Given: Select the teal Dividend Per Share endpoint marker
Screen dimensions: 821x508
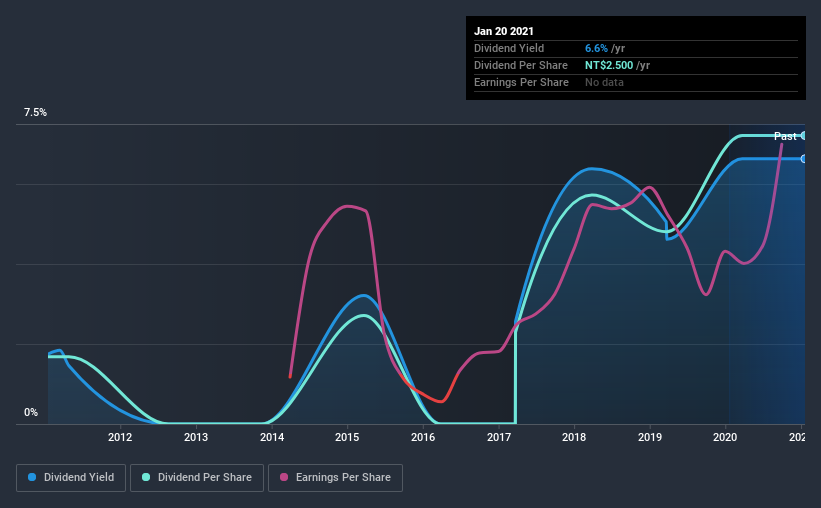Looking at the screenshot, I should 804,136.
